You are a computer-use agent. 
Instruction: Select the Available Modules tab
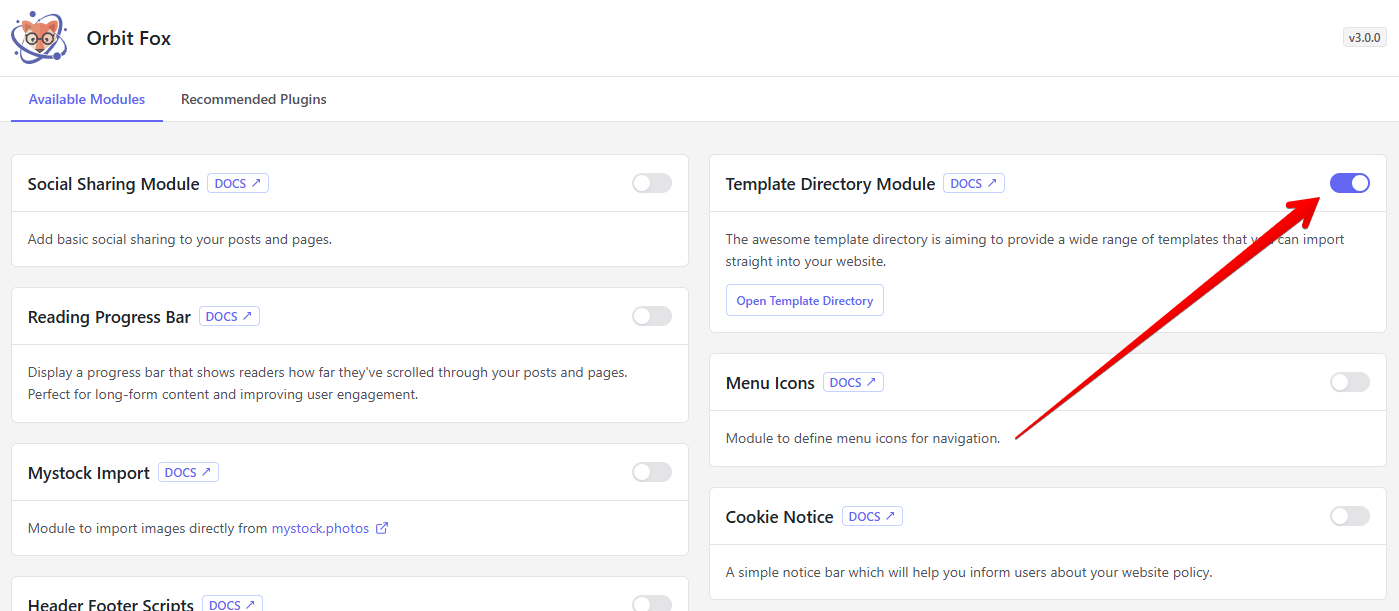[87, 99]
